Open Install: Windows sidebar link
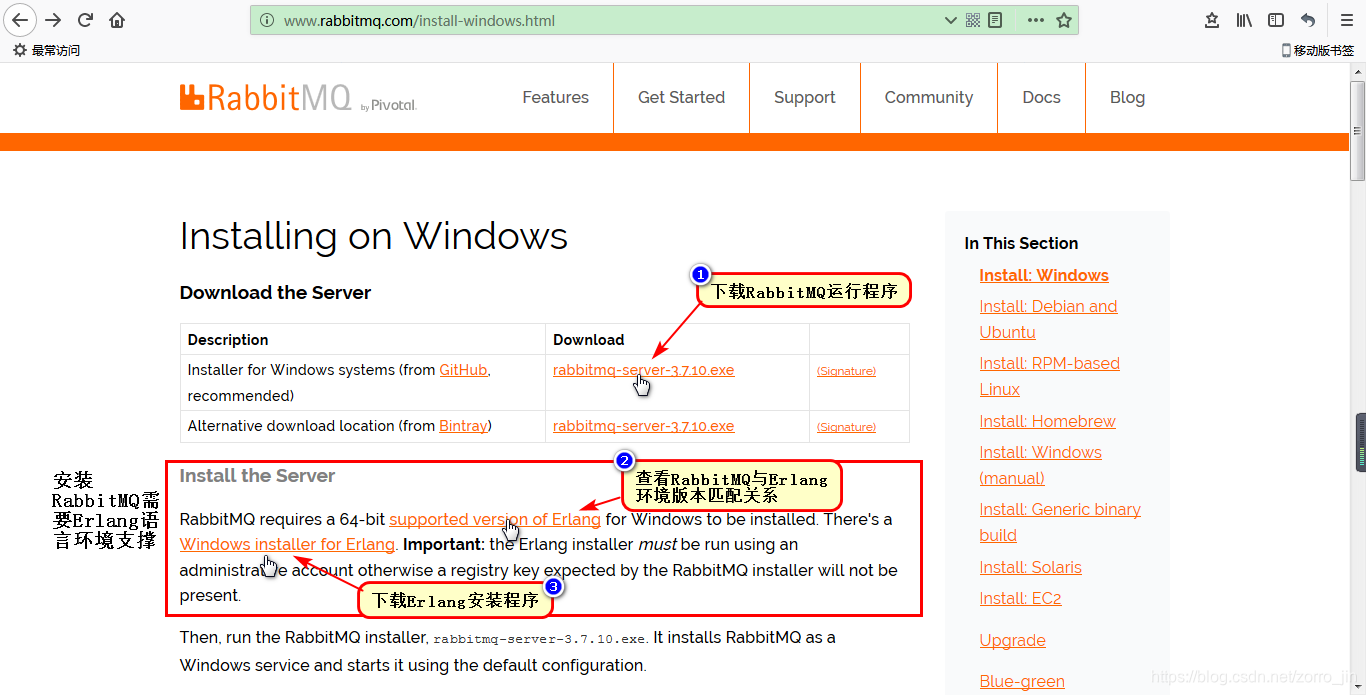This screenshot has height=695, width=1366. (1044, 275)
